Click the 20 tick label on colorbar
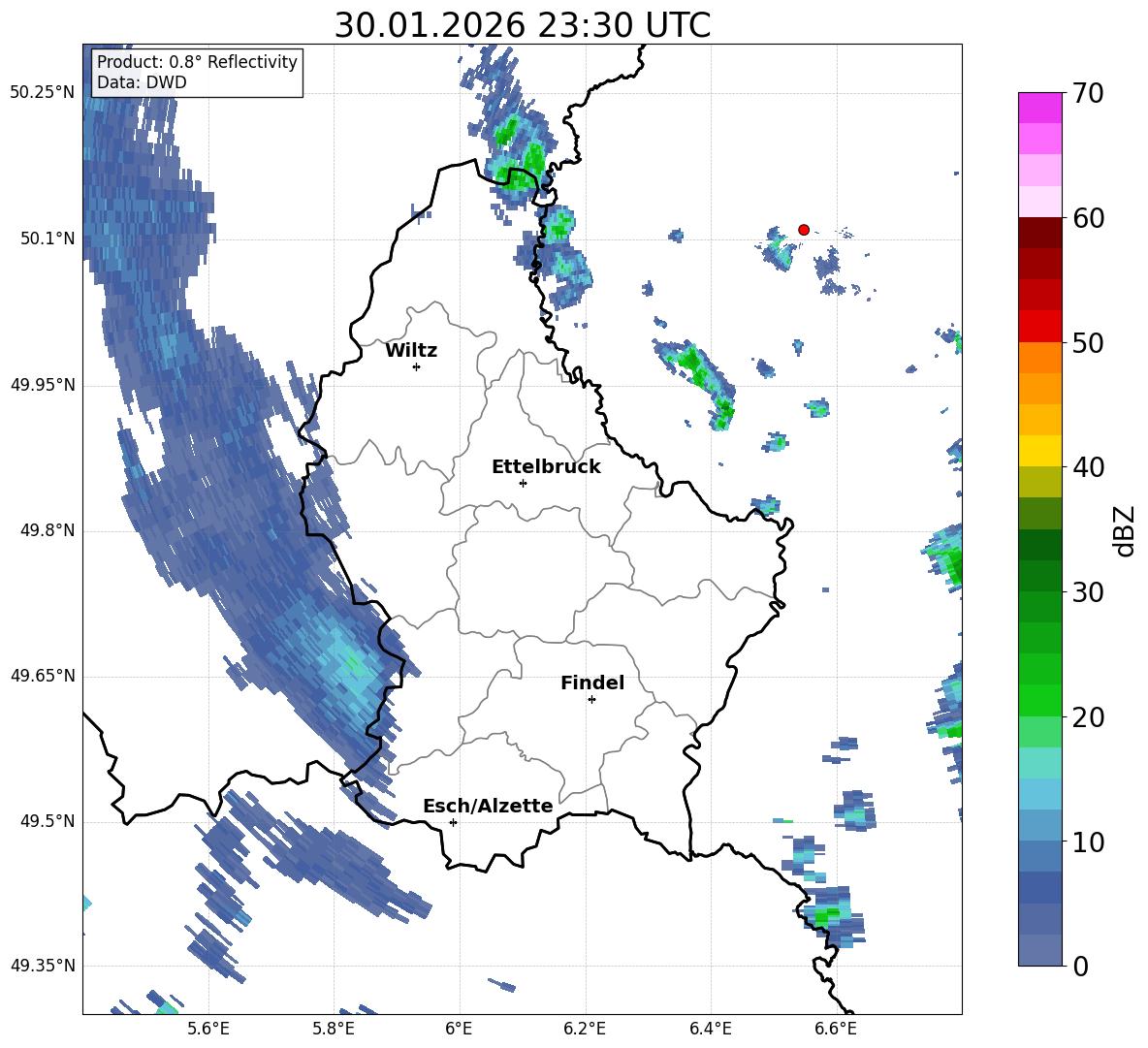This screenshot has width=1148, height=1048. point(1088,717)
